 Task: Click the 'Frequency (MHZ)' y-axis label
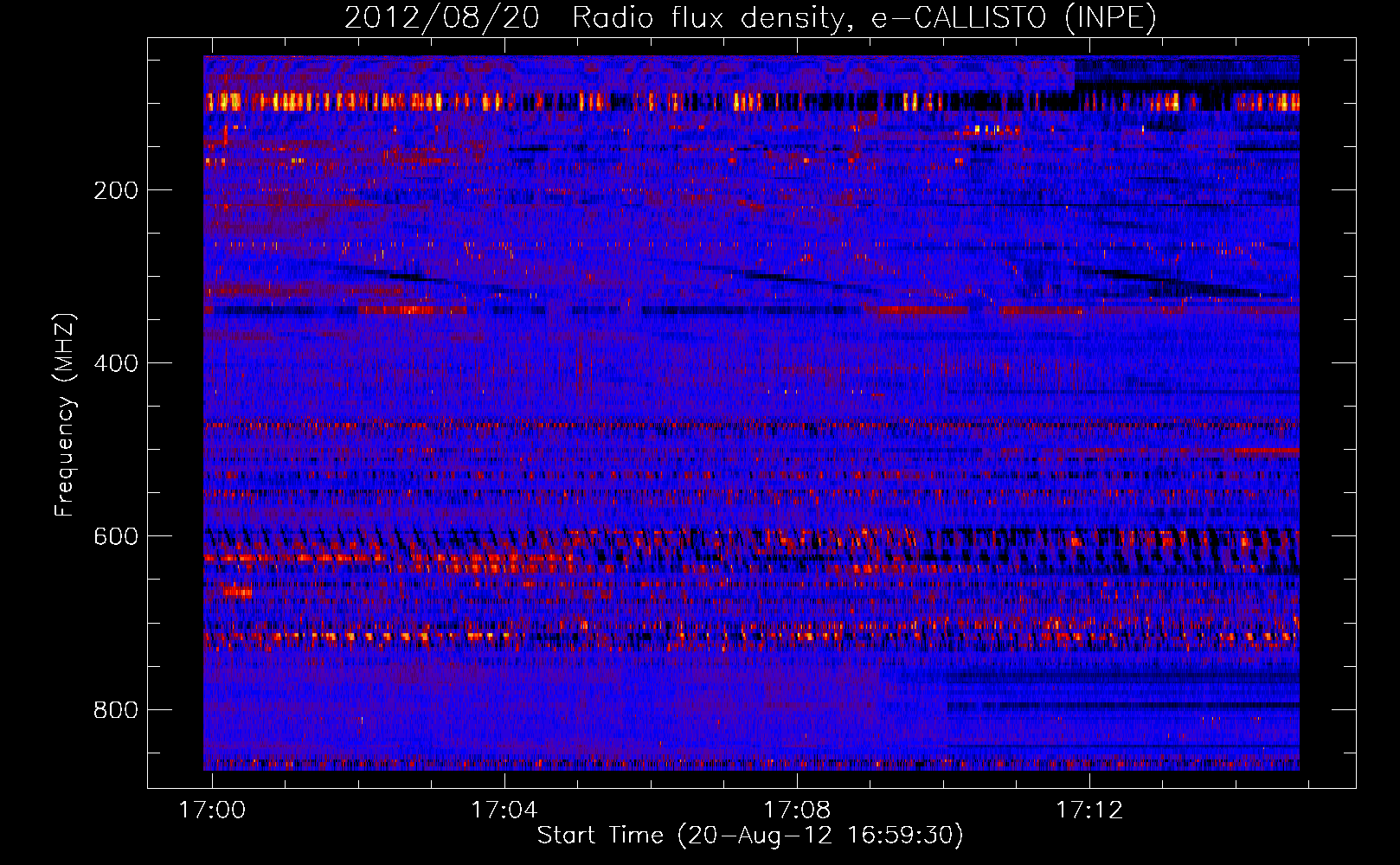[65, 414]
